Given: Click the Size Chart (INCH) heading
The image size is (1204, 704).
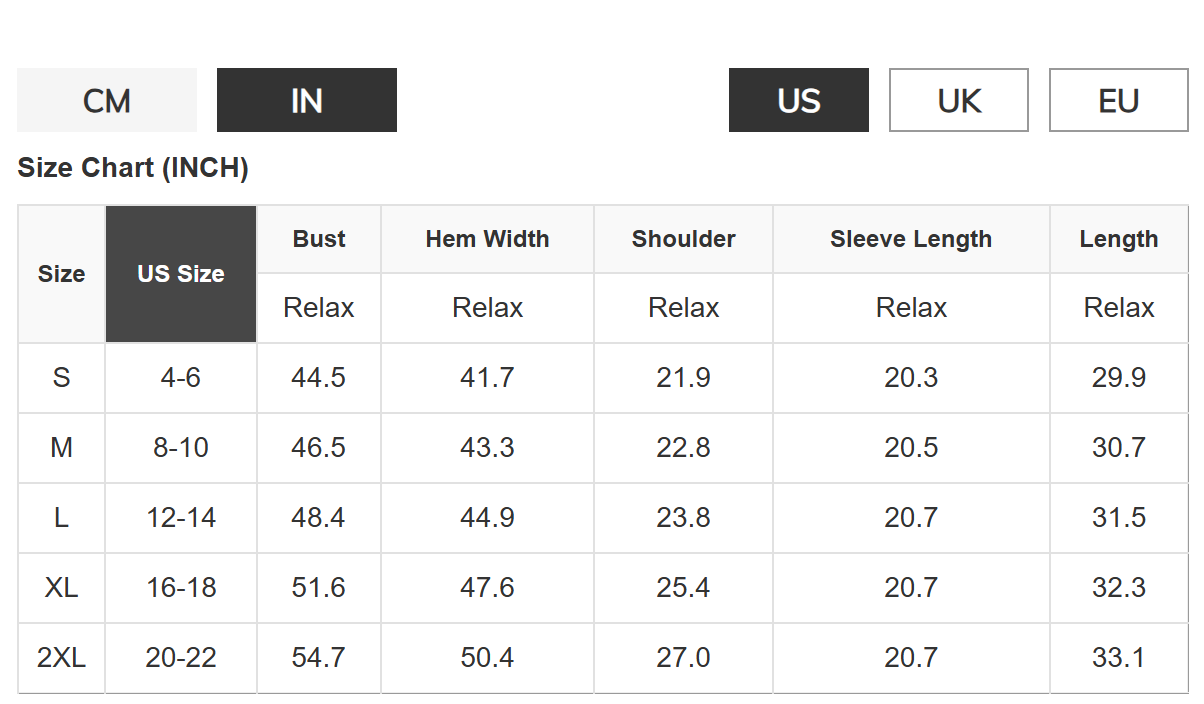Looking at the screenshot, I should (133, 168).
